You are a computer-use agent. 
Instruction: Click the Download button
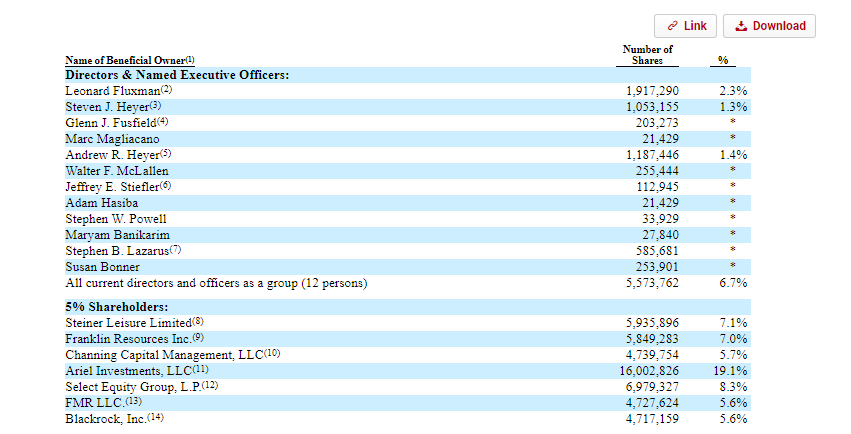click(769, 26)
